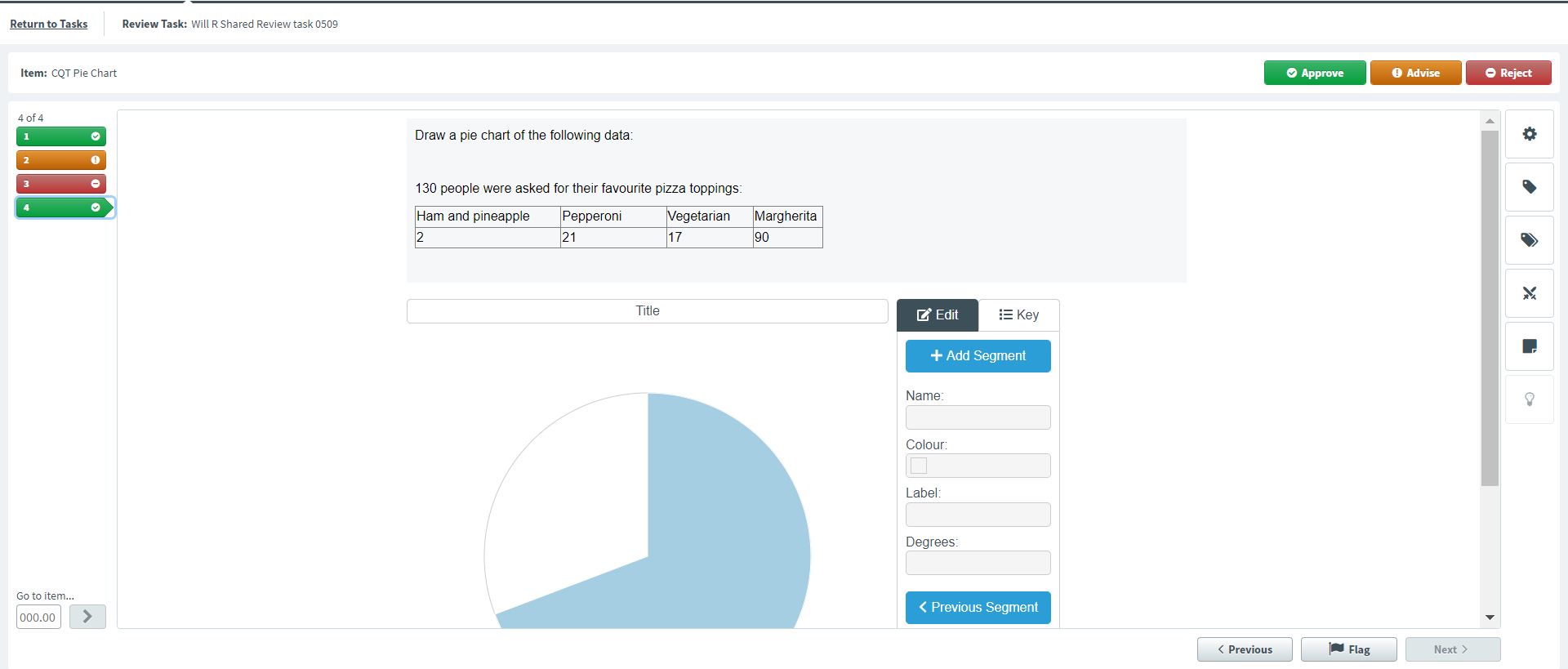Image resolution: width=1568 pixels, height=669 pixels.
Task: Click Previous Segment button
Action: (978, 608)
